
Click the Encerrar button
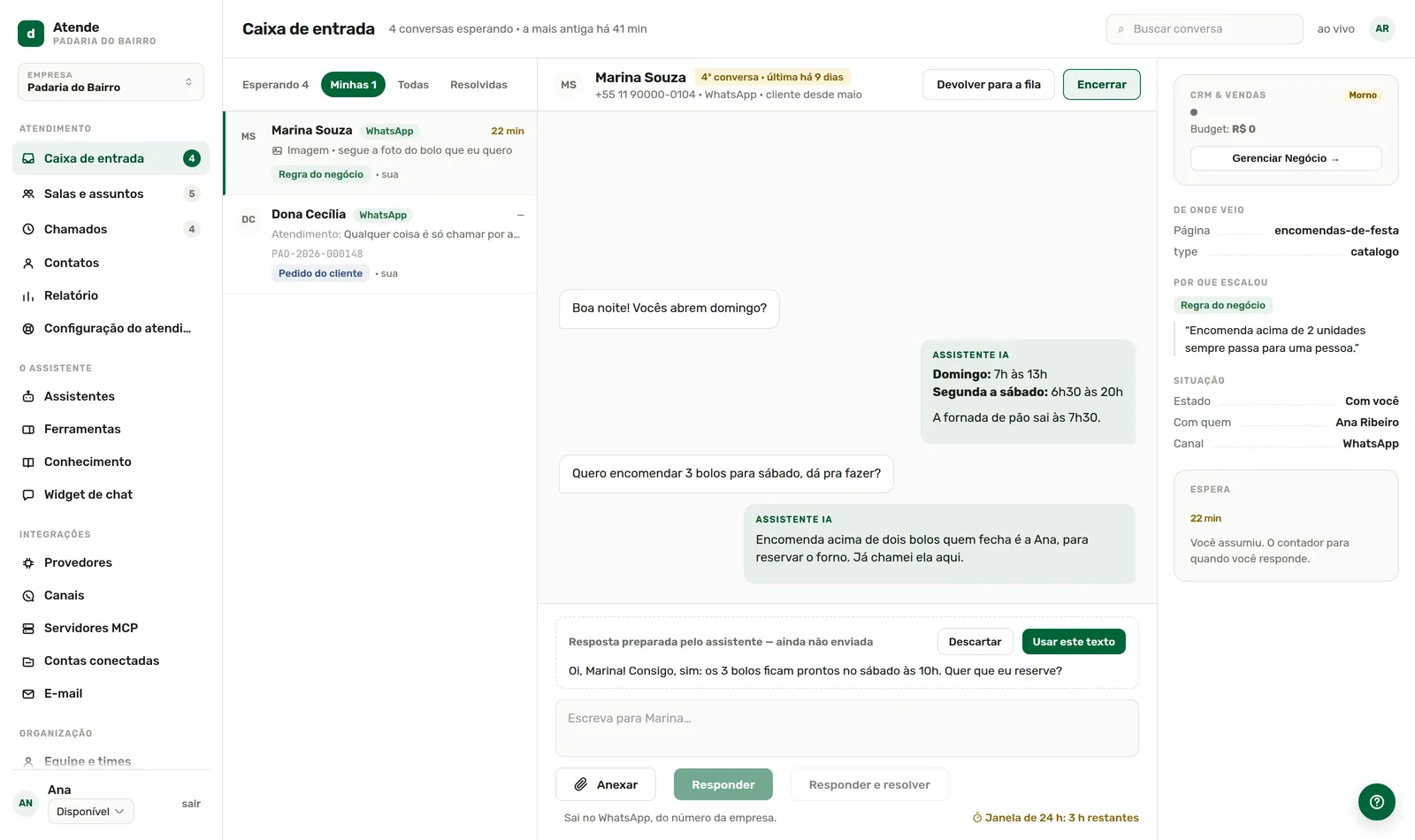[x=1102, y=85]
